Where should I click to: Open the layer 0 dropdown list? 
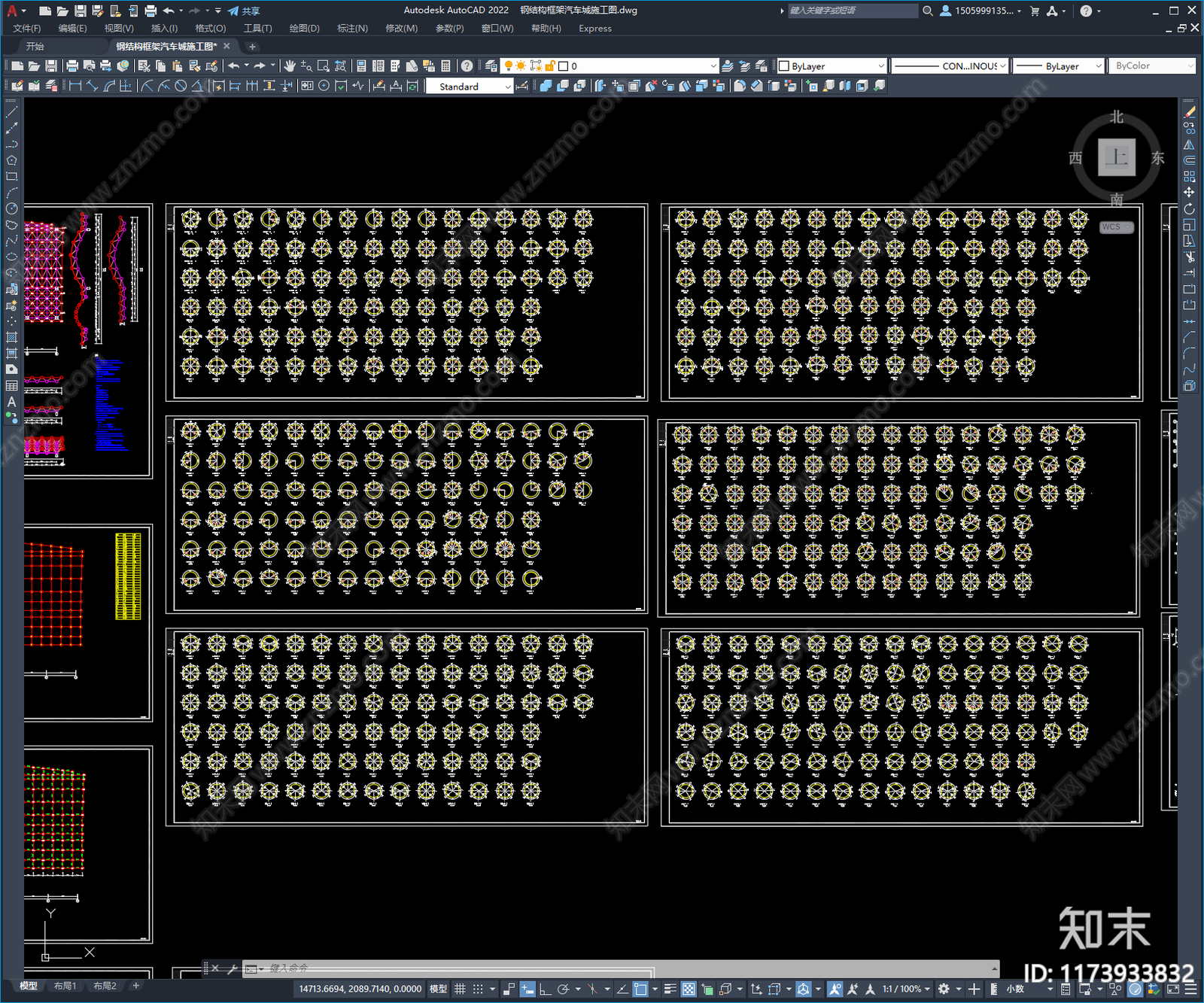638,66
